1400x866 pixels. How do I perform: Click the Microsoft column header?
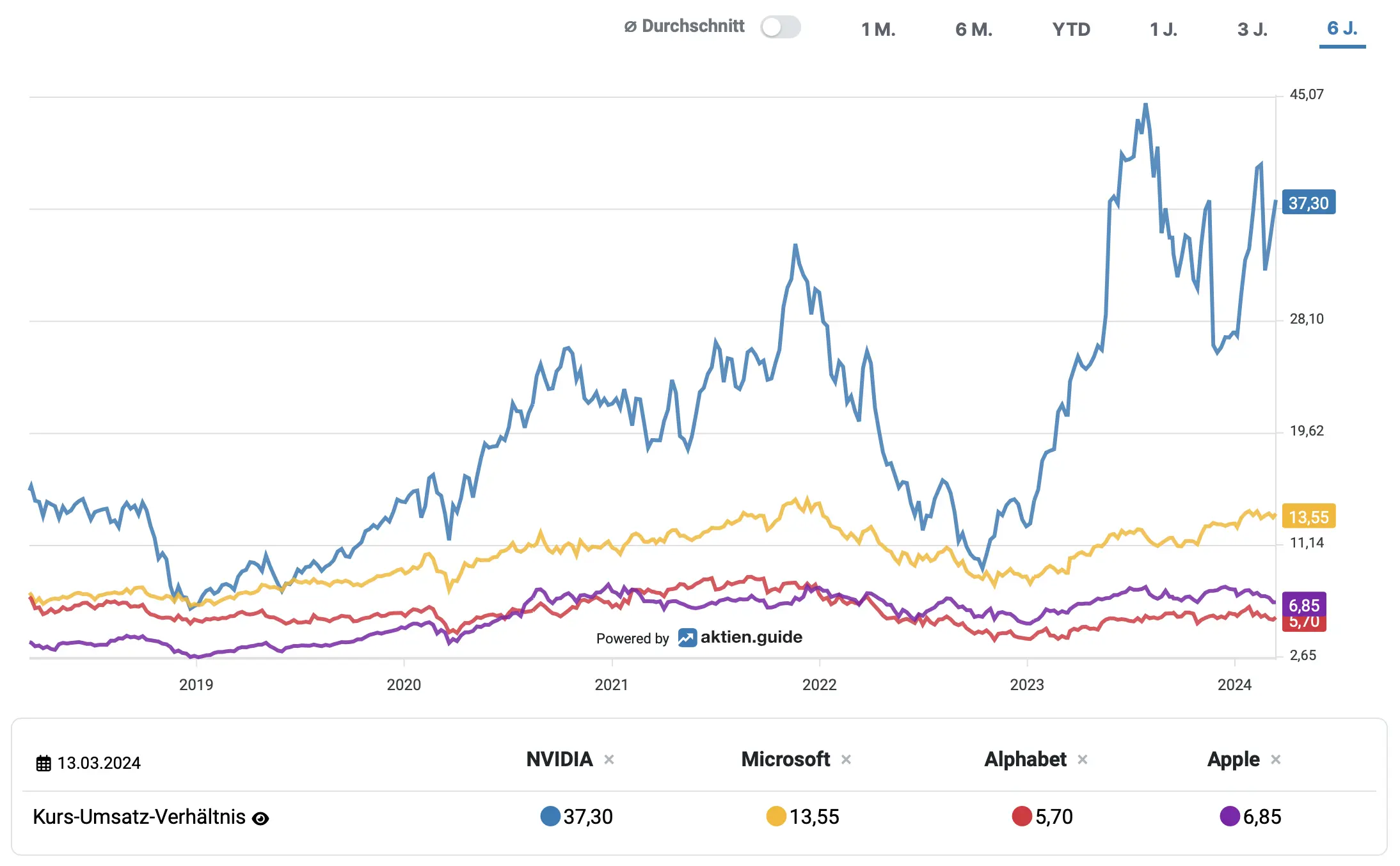[785, 759]
